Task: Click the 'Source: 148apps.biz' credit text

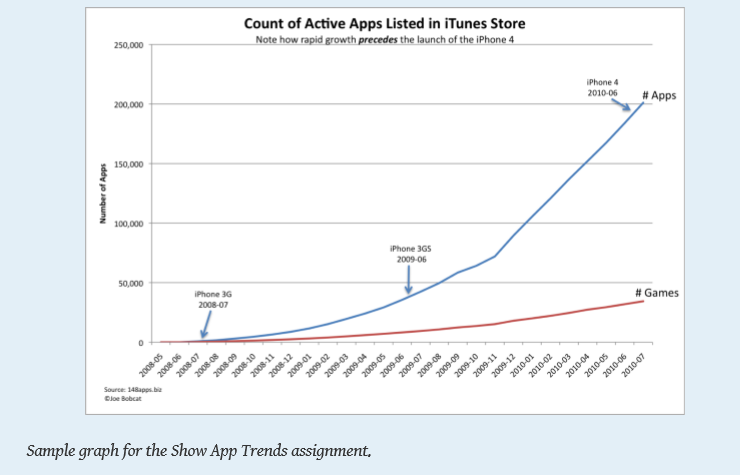Action: 133,390
